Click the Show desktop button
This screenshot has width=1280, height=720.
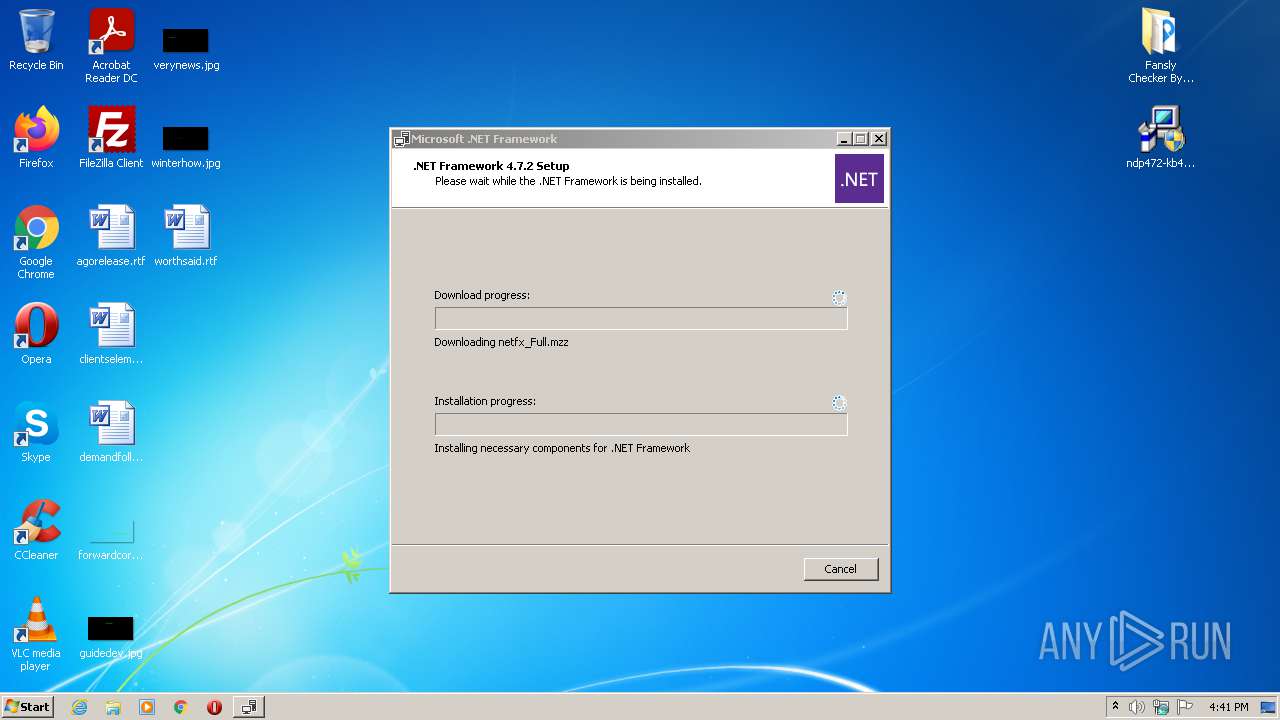(x=1270, y=707)
